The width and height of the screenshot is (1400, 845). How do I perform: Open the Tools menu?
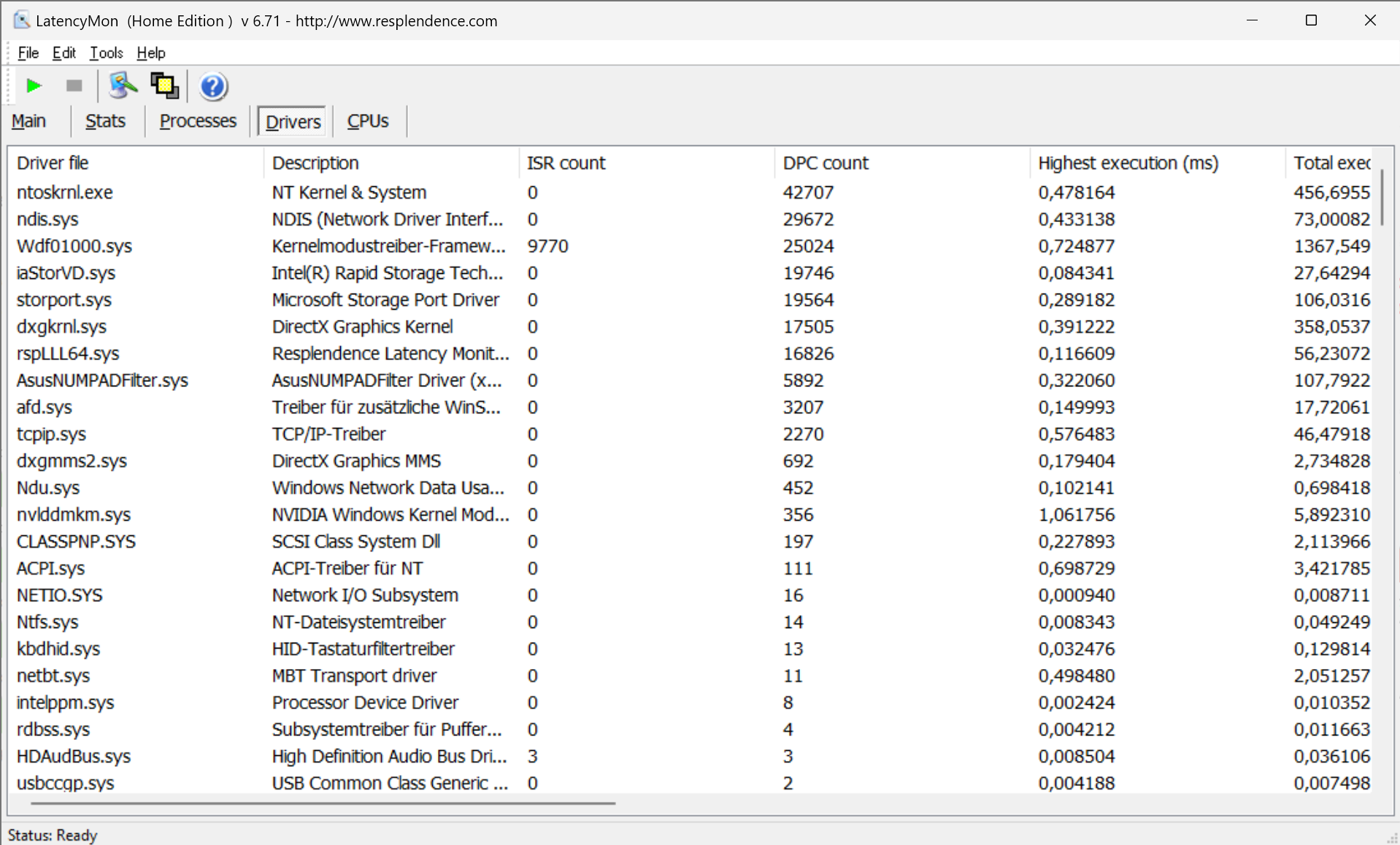(106, 53)
